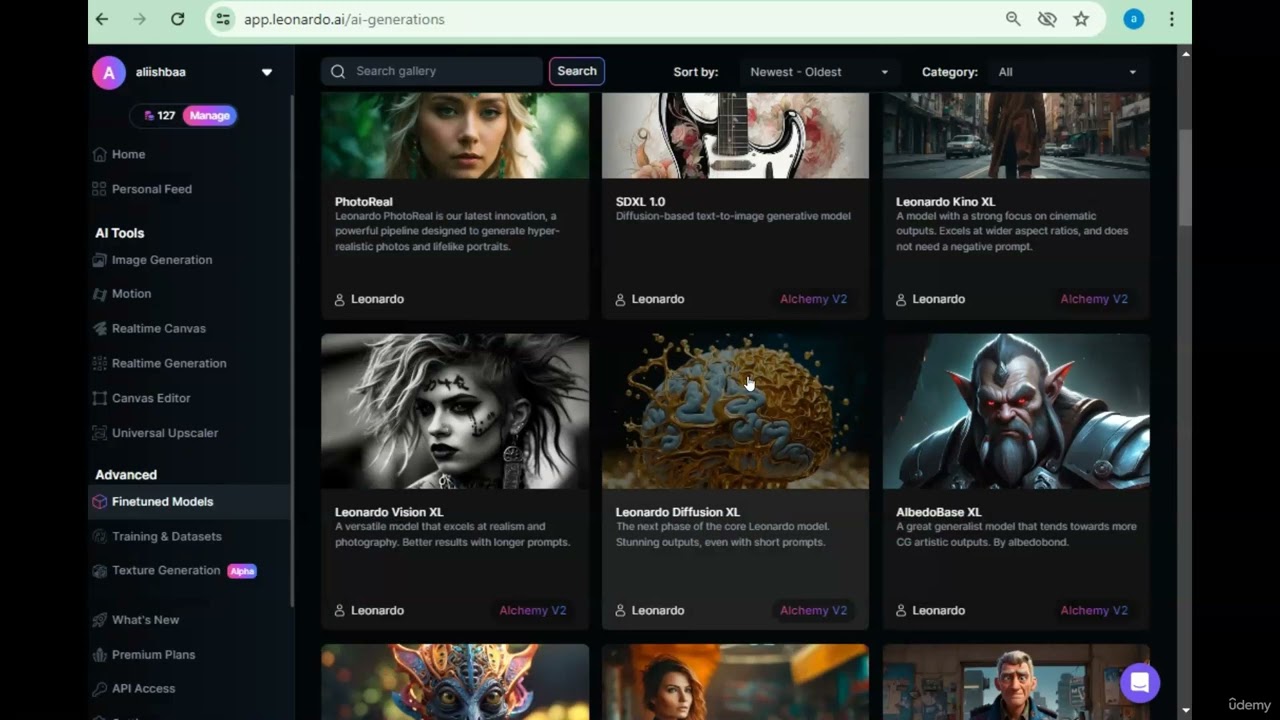Click the Realtime Canvas icon

point(99,328)
